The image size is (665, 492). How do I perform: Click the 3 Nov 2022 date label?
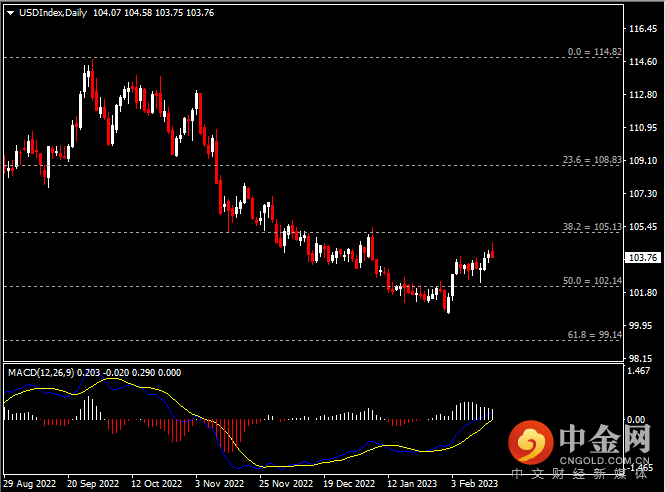tap(217, 482)
